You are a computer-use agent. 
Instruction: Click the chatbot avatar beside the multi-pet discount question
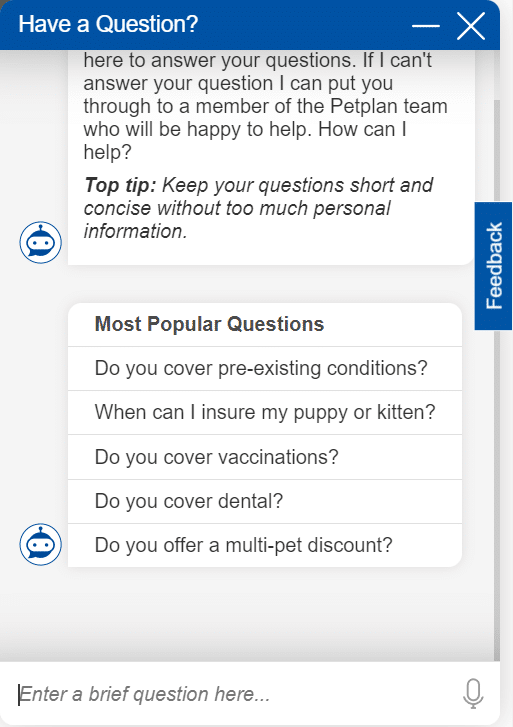(40, 545)
